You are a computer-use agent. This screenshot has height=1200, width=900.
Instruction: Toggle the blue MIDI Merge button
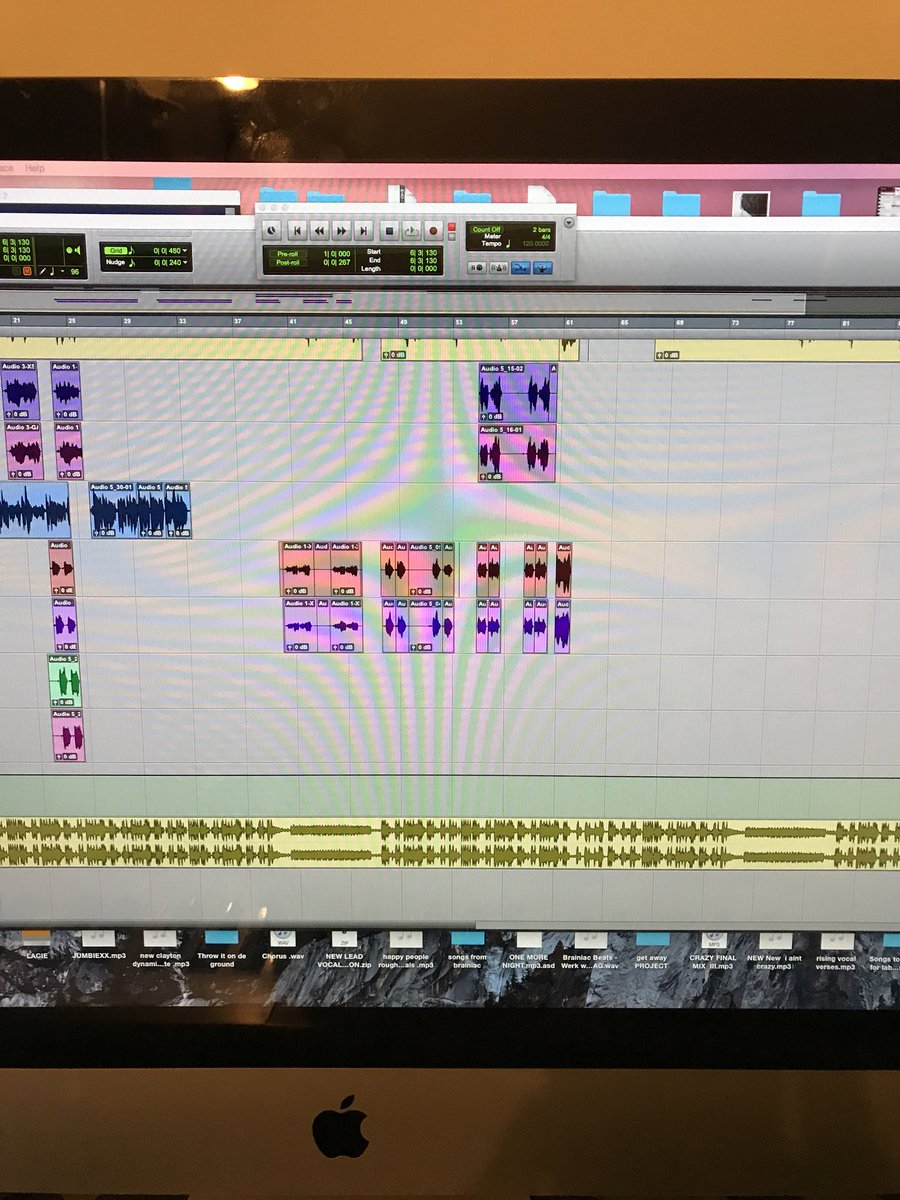click(x=521, y=267)
